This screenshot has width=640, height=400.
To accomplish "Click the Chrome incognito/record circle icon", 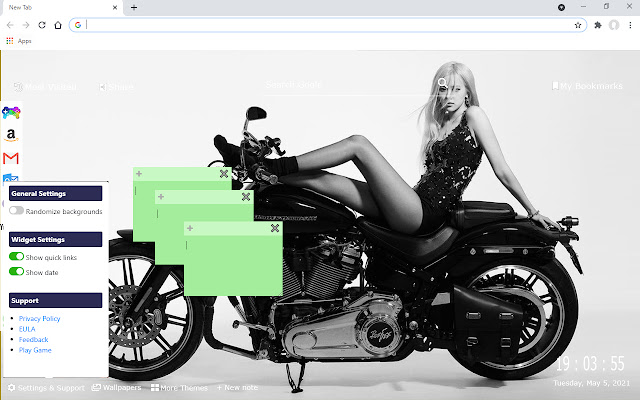I will [561, 7].
